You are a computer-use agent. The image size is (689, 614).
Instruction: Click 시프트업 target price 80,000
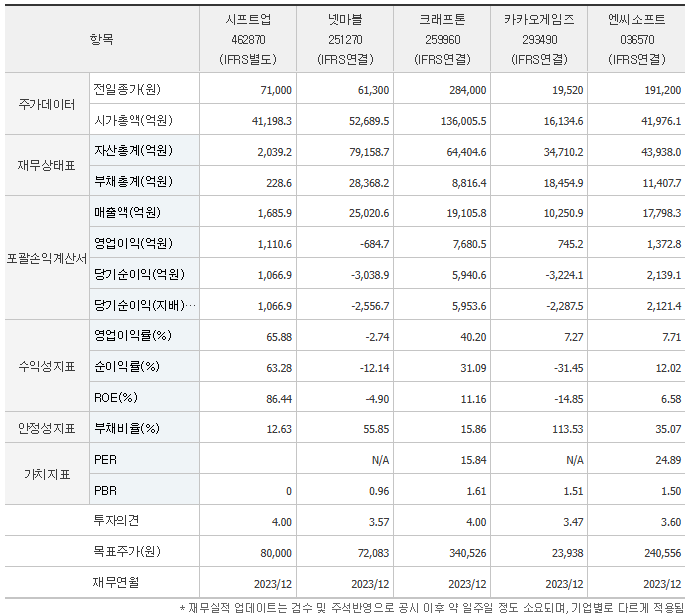[276, 553]
